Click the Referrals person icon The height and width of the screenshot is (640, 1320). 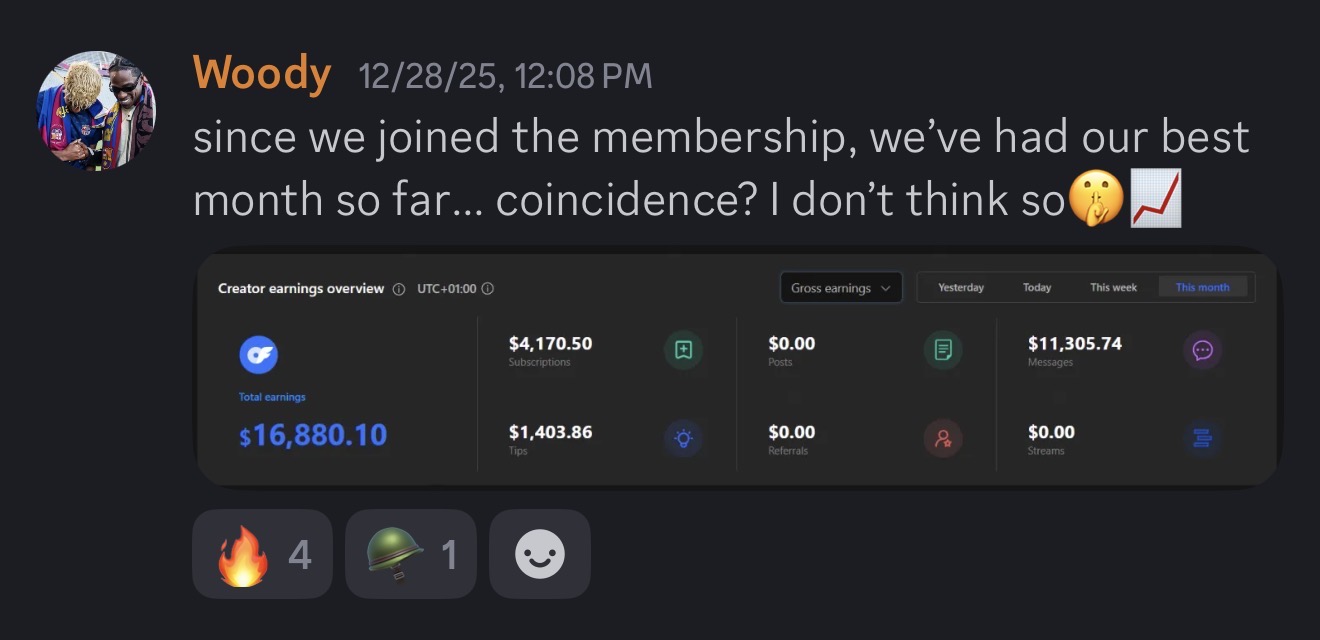(943, 438)
